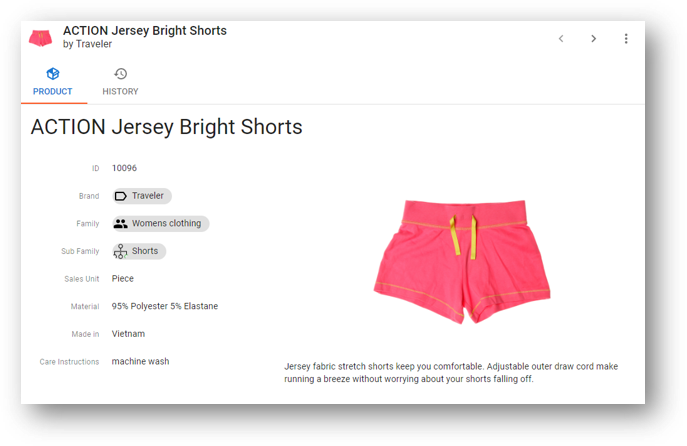Viewport: 687px width, 446px height.
Task: Go to previous product with left chevron
Action: tap(561, 39)
